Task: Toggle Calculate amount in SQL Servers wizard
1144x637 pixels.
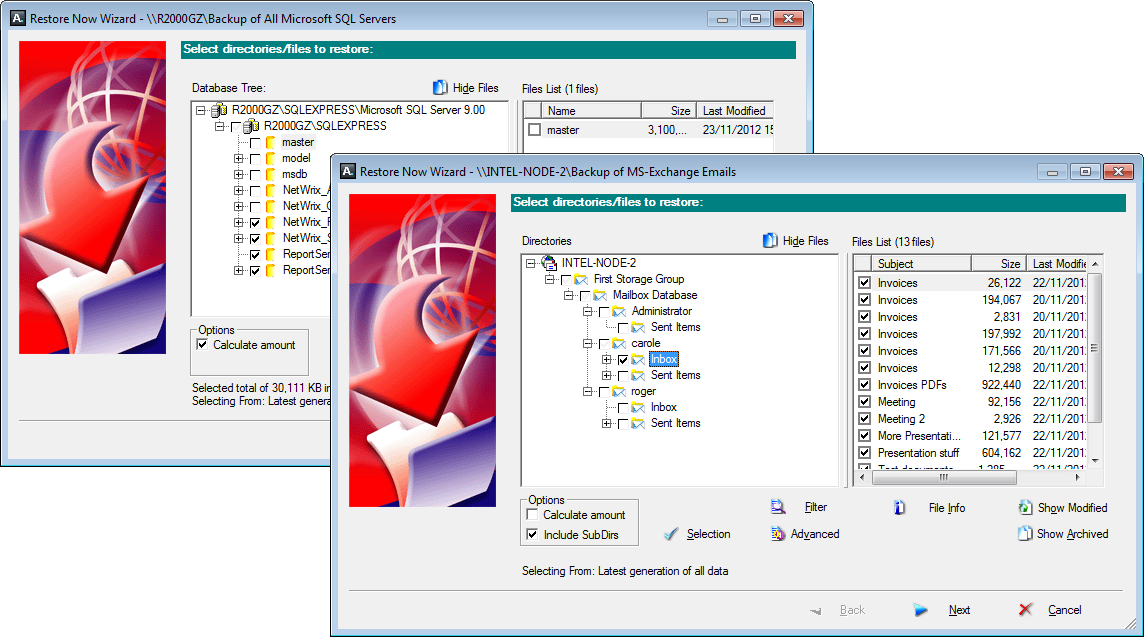Action: click(202, 344)
